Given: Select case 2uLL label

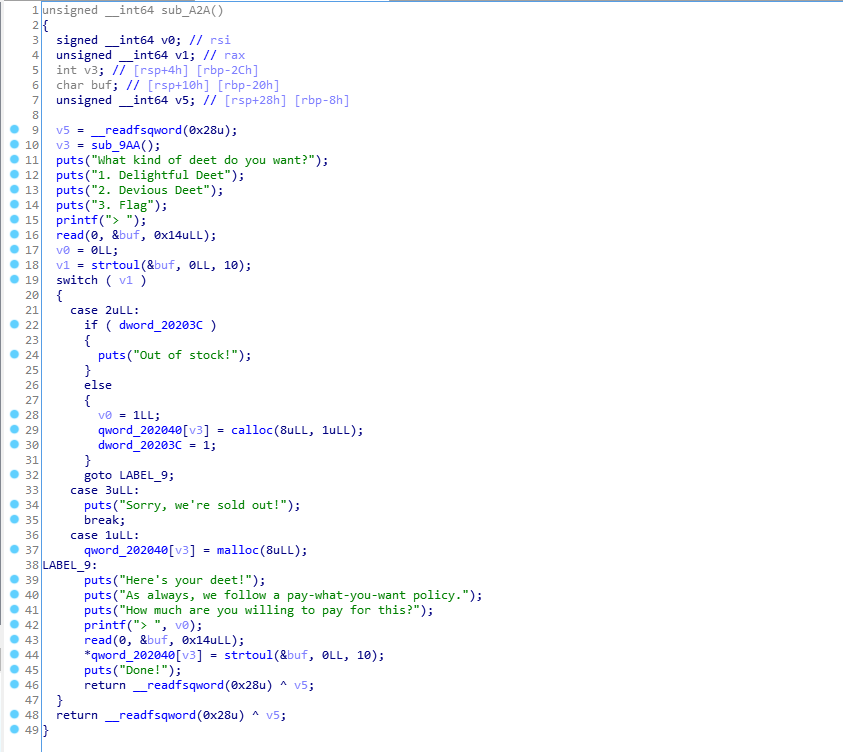Looking at the screenshot, I should pos(105,310).
